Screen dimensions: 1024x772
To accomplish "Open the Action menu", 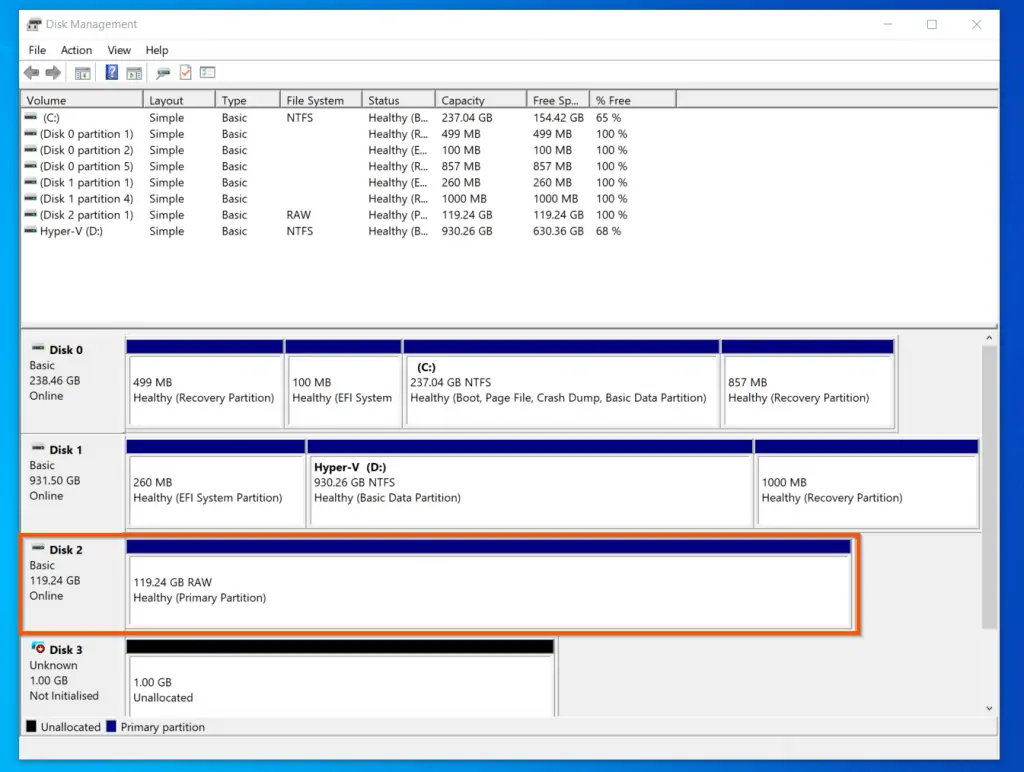I will (76, 50).
